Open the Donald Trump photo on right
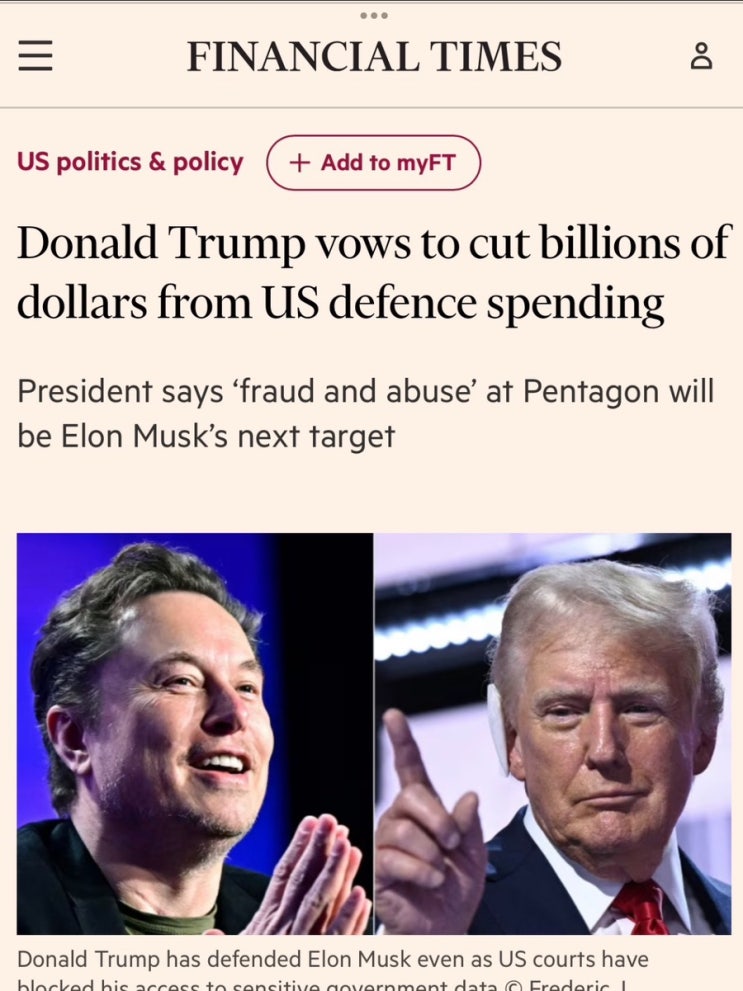Image resolution: width=743 pixels, height=991 pixels. point(553,734)
